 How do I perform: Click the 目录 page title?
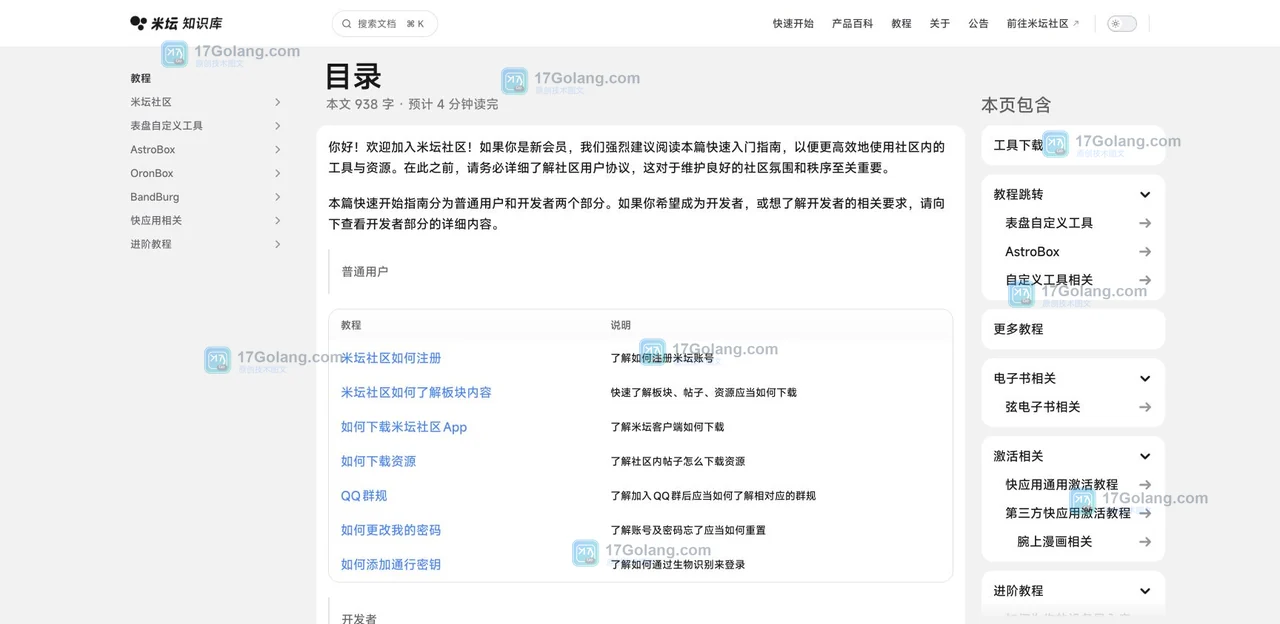pyautogui.click(x=353, y=76)
